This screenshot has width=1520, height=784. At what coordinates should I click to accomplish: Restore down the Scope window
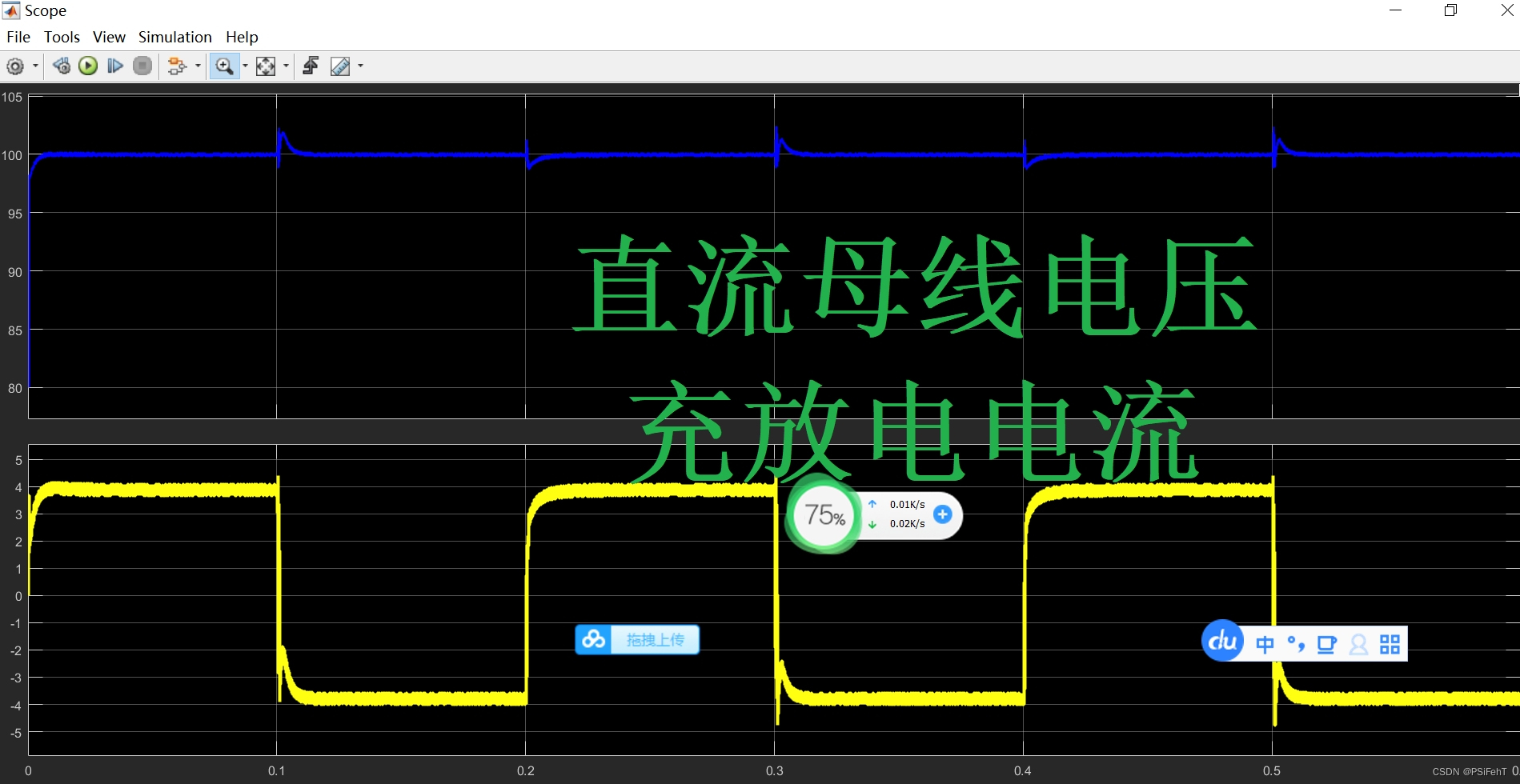tap(1450, 10)
